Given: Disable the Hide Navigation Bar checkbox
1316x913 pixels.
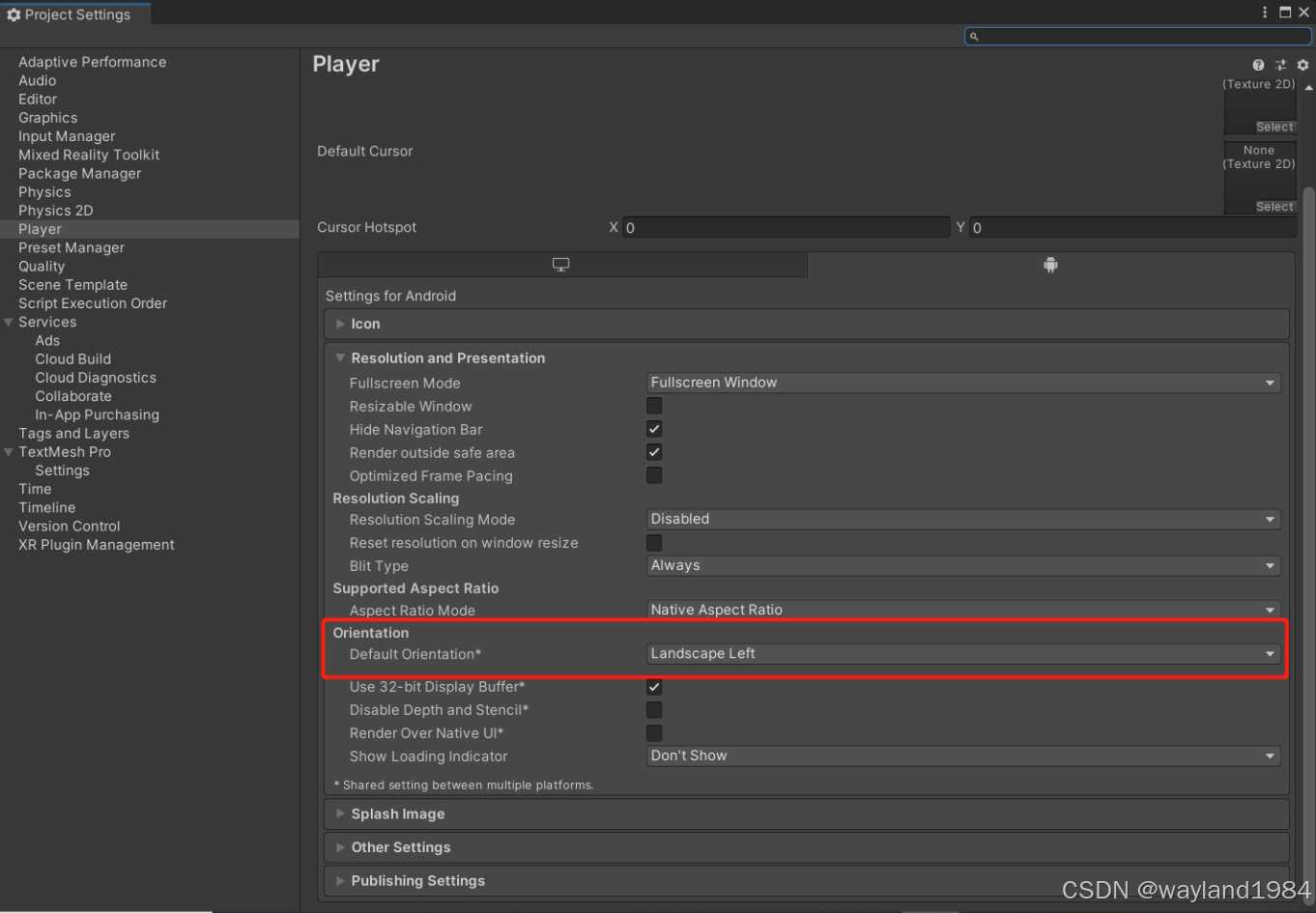Looking at the screenshot, I should (653, 429).
